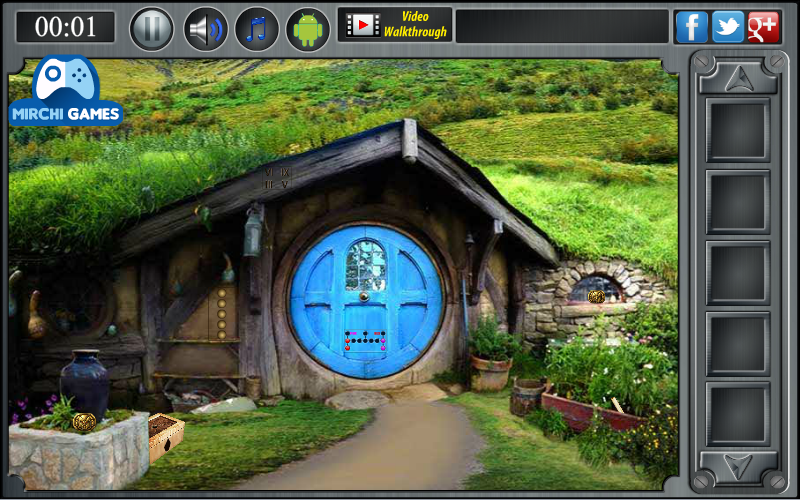Click the arched window on blue door

[x=365, y=265]
